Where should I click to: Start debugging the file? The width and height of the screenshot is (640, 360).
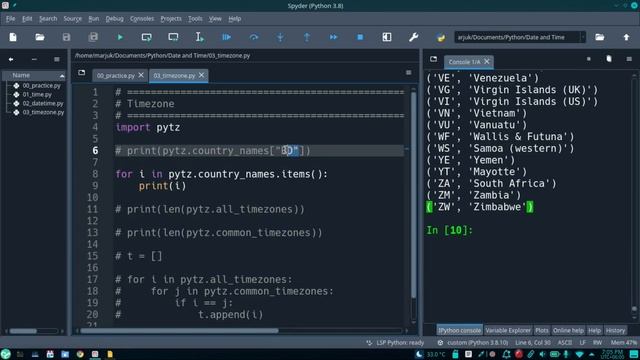point(227,37)
